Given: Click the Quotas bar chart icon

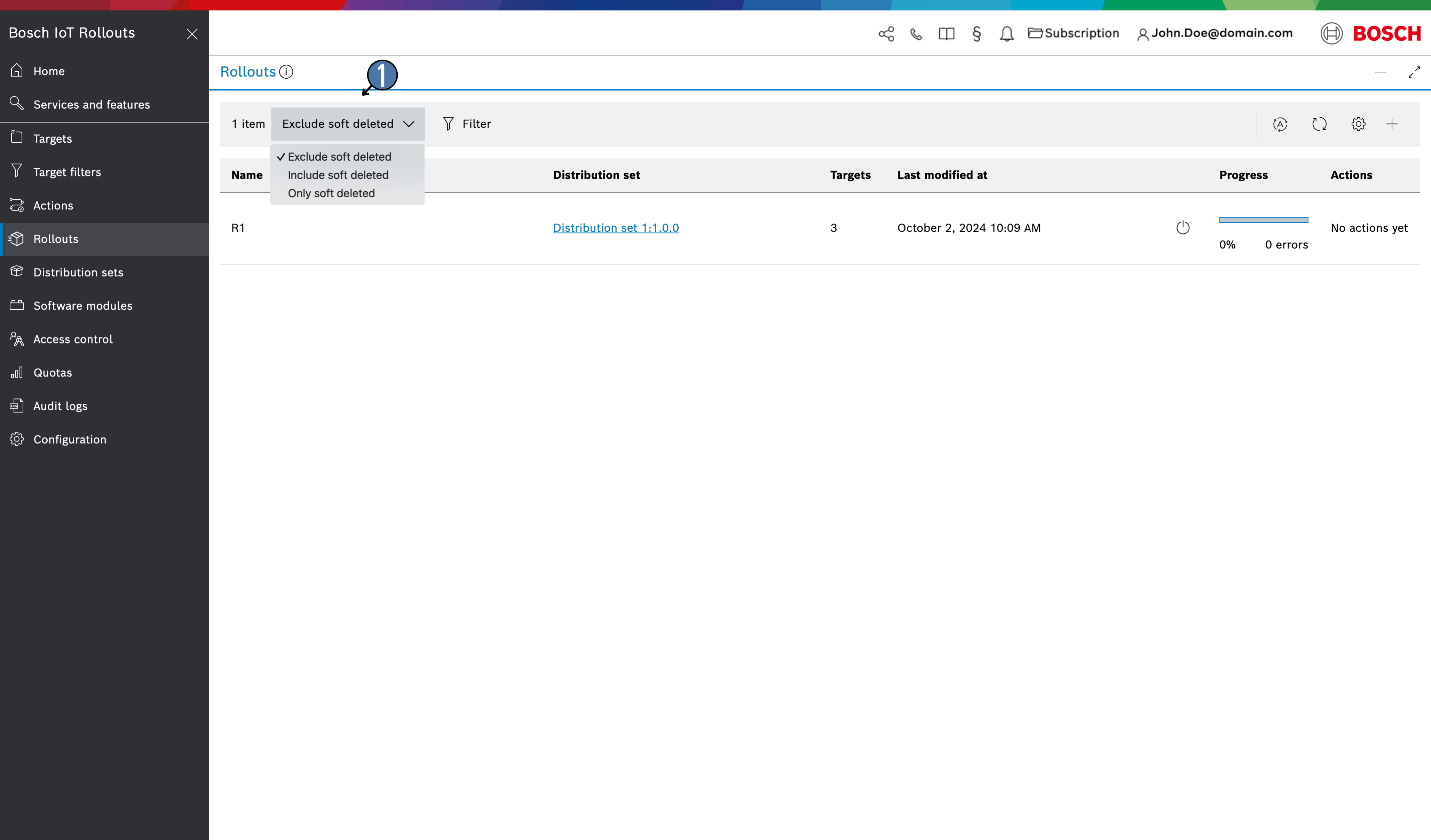Looking at the screenshot, I should 17,372.
